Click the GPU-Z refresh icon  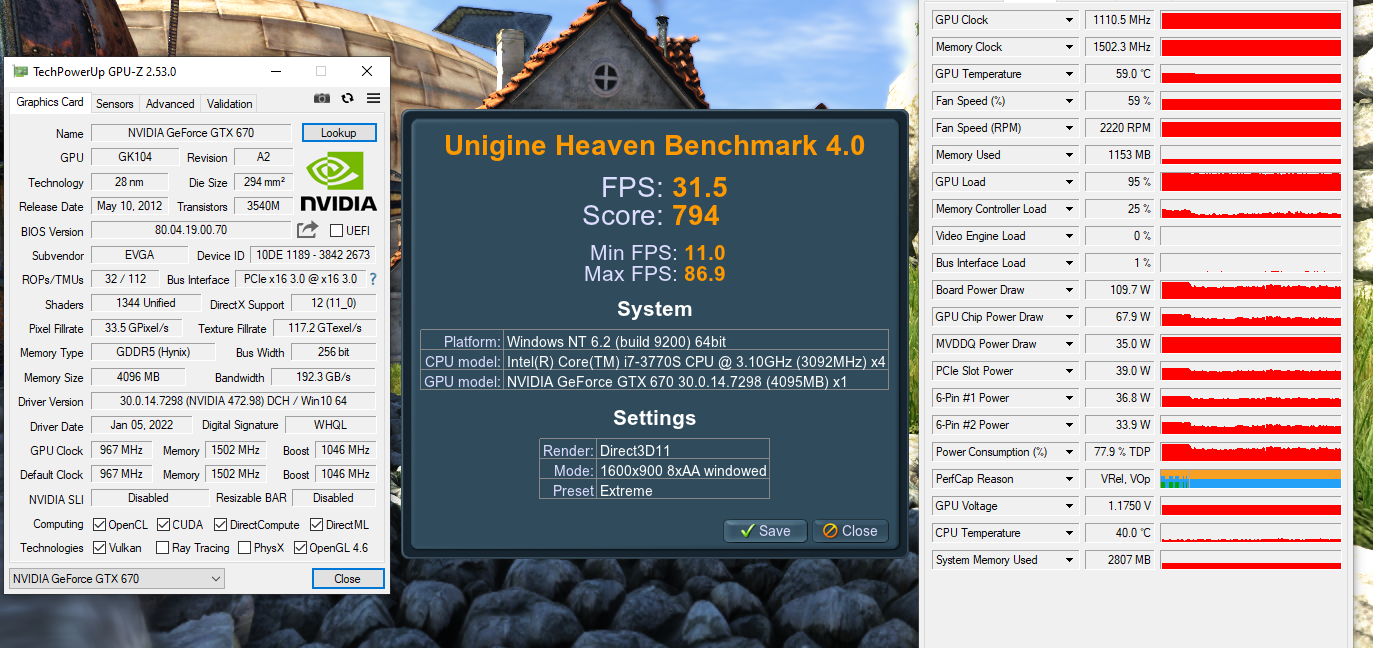coord(347,98)
